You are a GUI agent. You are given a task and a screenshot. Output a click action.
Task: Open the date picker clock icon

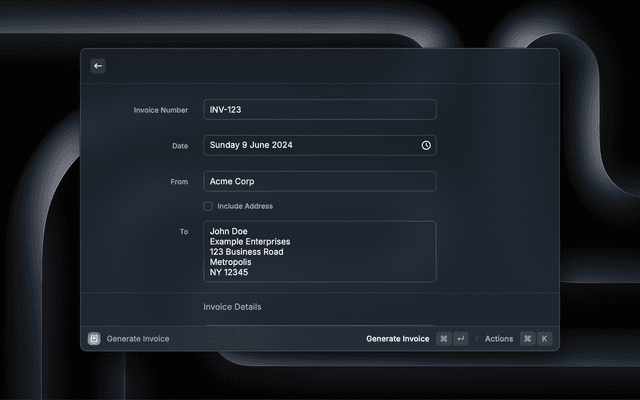click(x=426, y=145)
